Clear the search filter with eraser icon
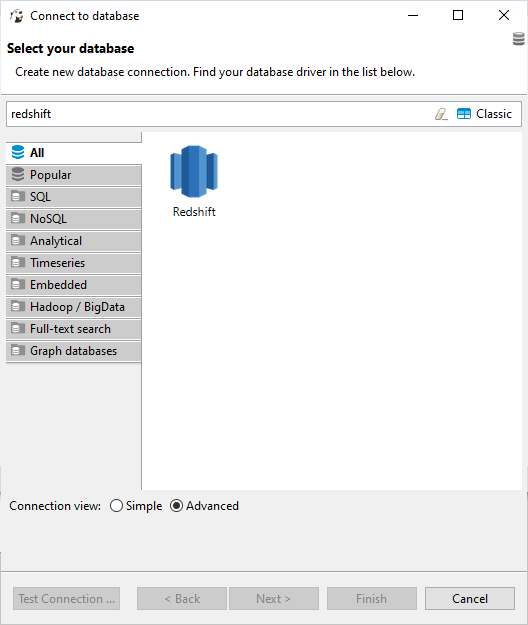The image size is (528, 625). [442, 114]
